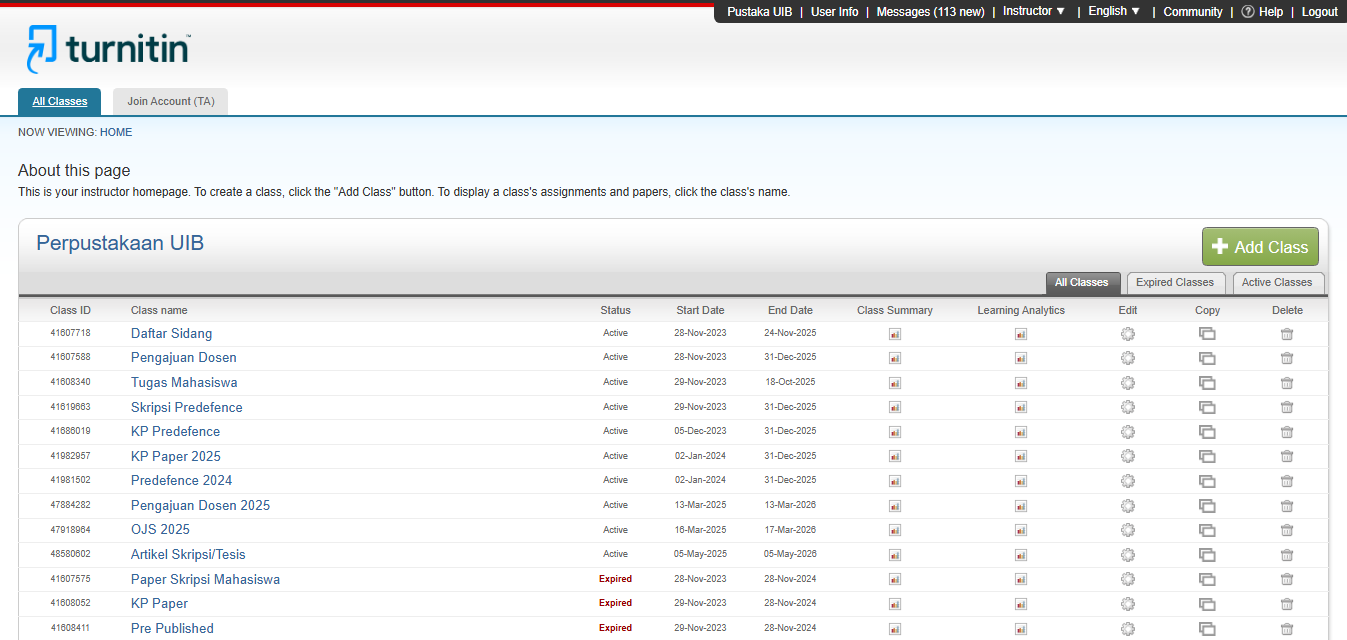
Task: Open Class Summary for KP Paper 2025
Action: [895, 457]
